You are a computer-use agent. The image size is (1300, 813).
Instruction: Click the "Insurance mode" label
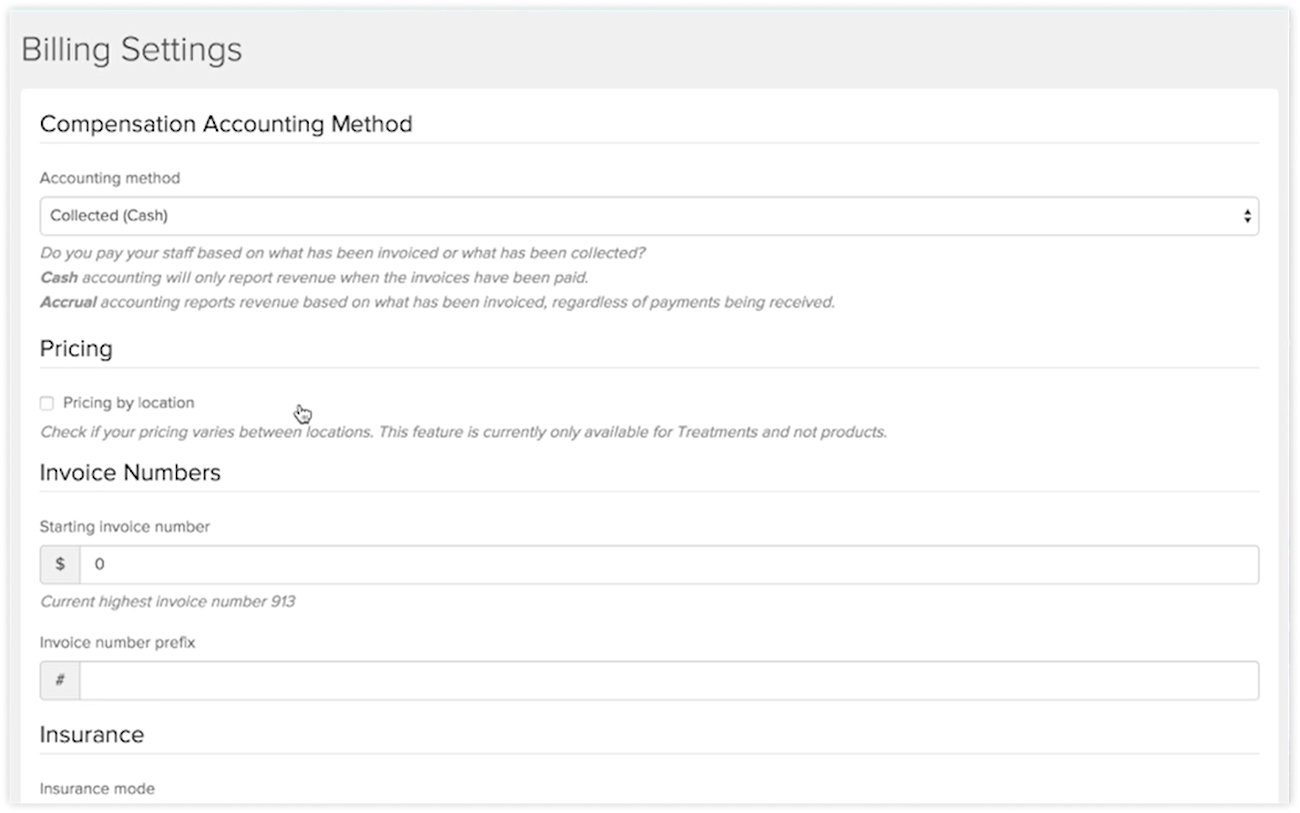coord(97,788)
